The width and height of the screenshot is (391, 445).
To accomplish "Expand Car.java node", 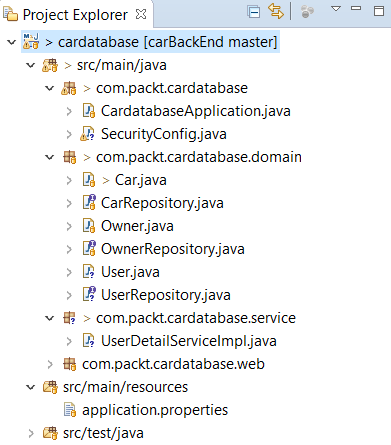I will coord(69,180).
